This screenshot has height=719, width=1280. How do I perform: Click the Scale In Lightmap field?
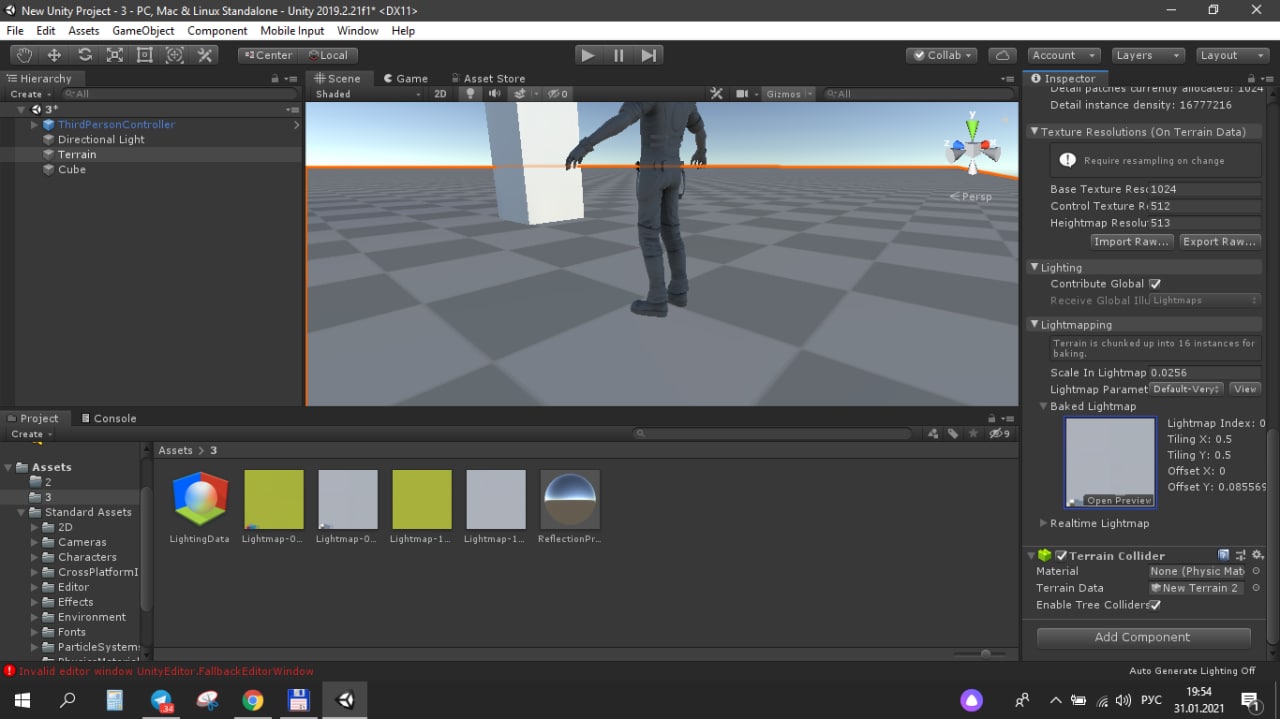(x=1204, y=372)
